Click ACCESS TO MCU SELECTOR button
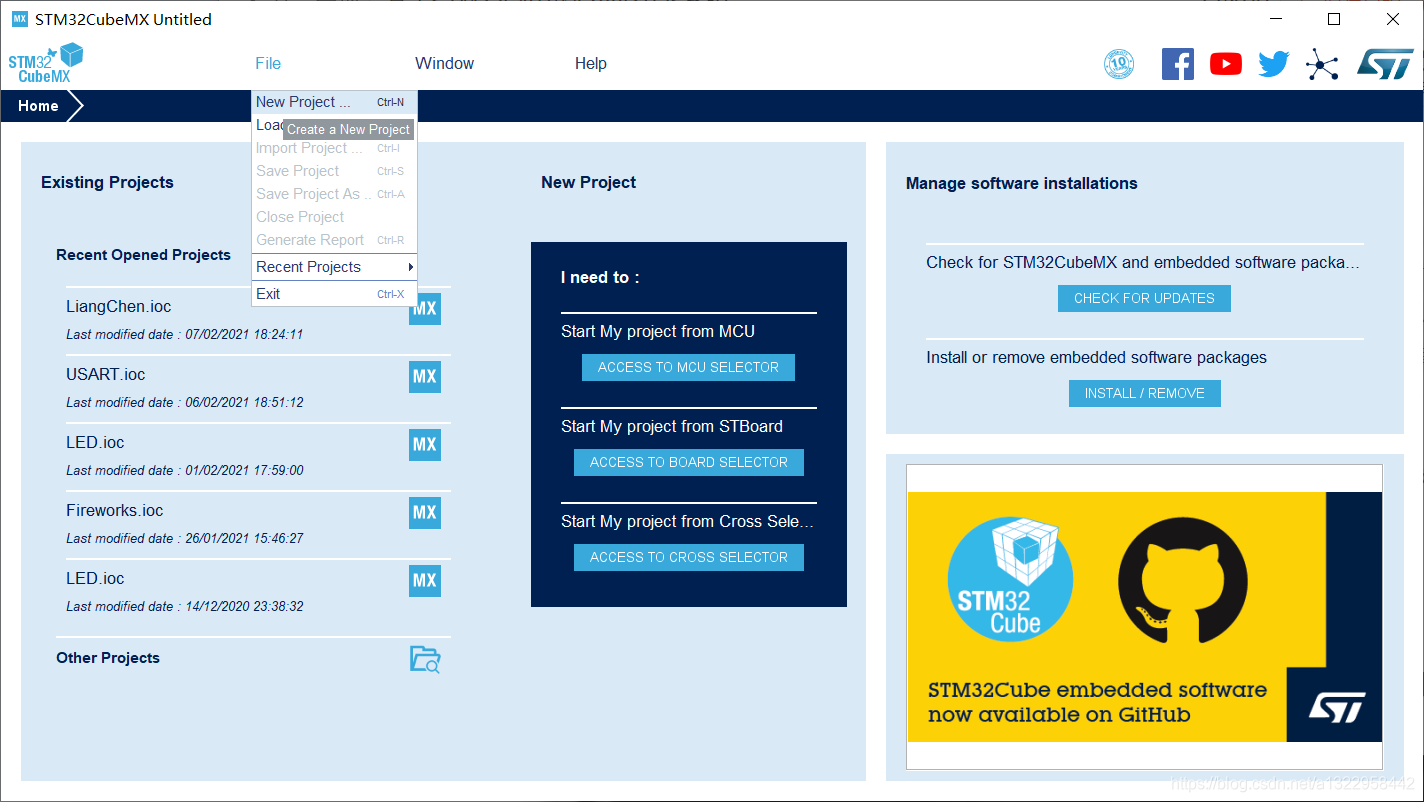Image resolution: width=1424 pixels, height=802 pixels. click(688, 367)
